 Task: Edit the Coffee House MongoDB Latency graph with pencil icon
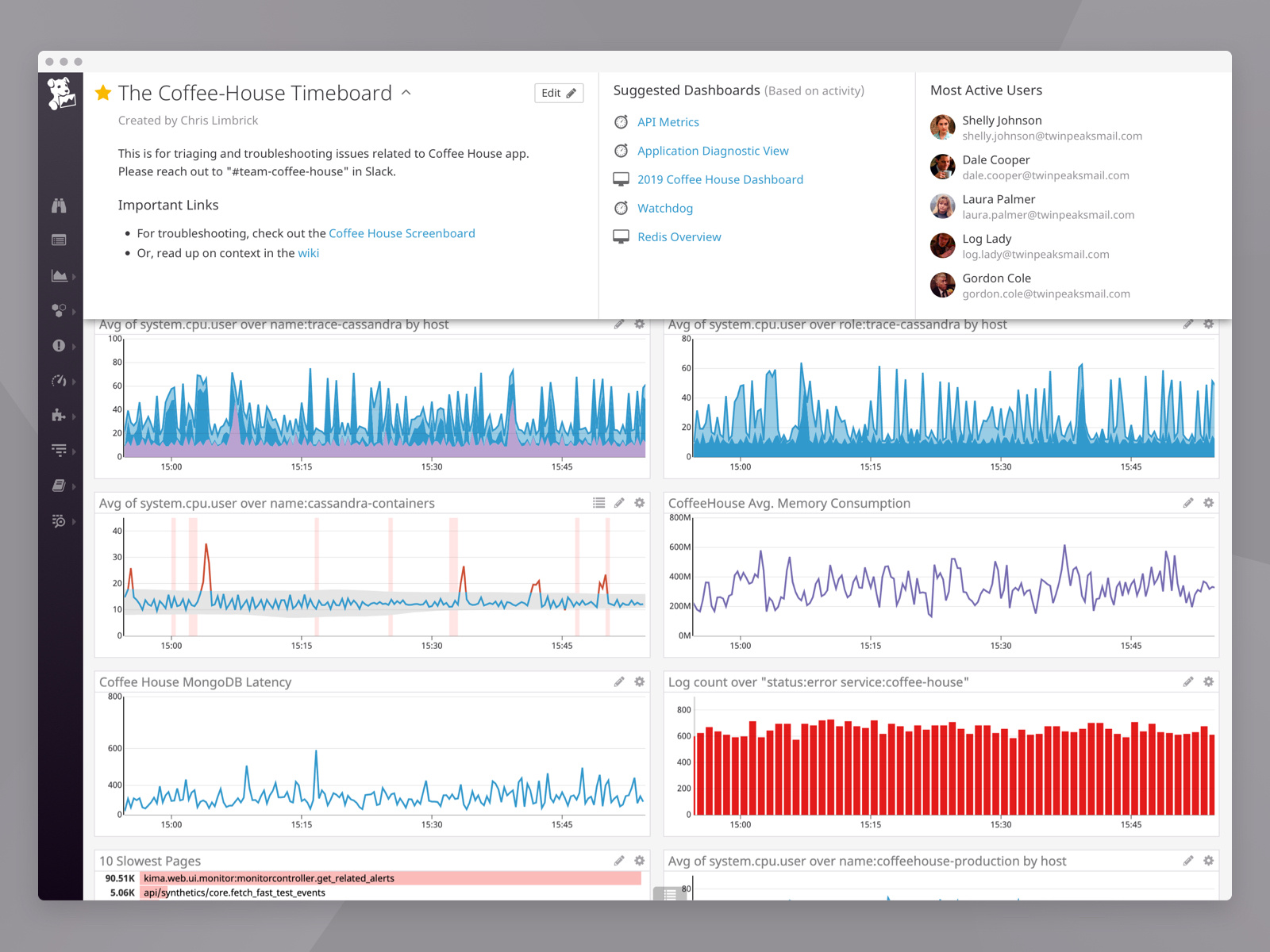620,681
